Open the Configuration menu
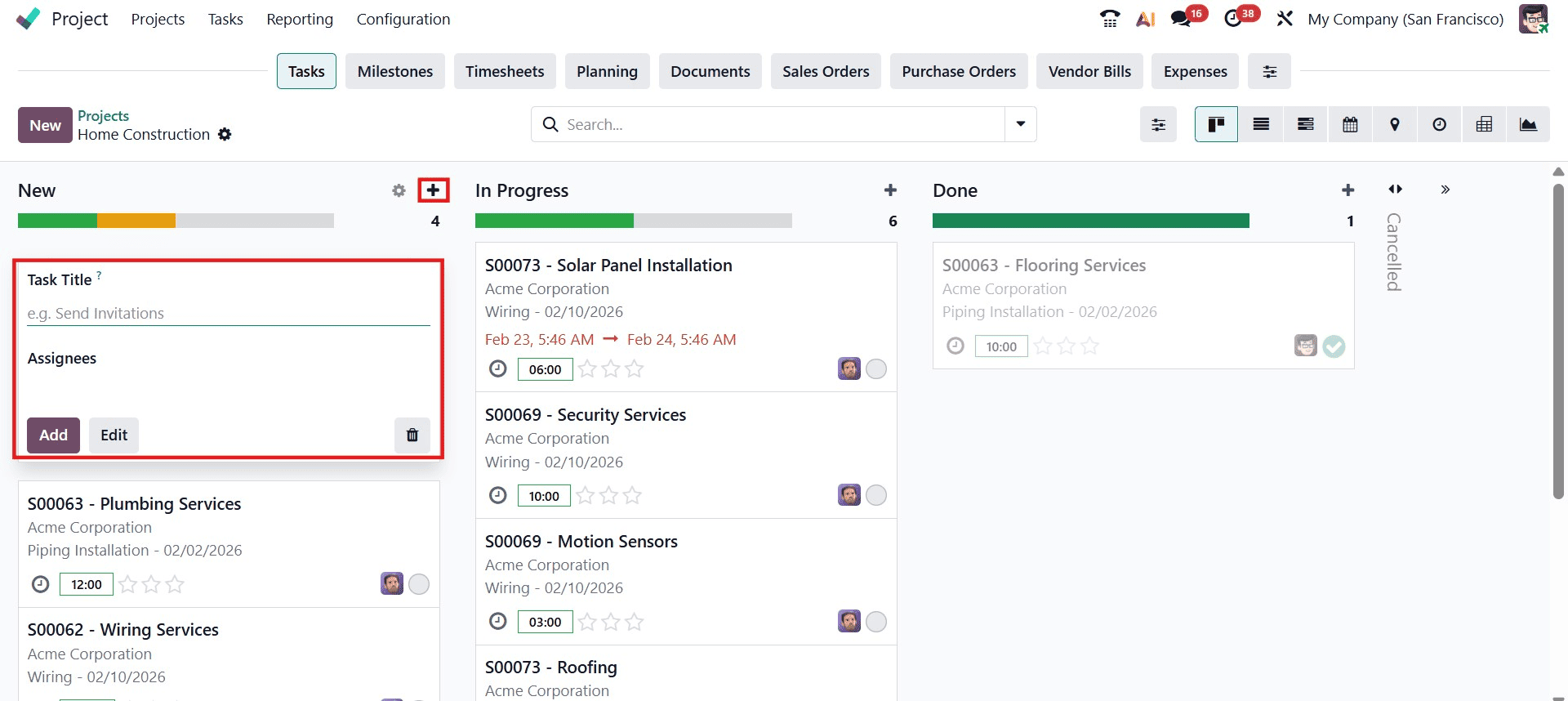 pos(403,19)
